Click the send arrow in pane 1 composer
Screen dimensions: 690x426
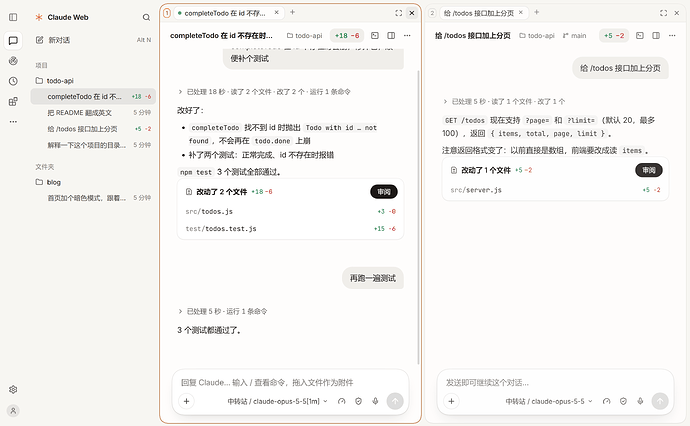click(395, 401)
